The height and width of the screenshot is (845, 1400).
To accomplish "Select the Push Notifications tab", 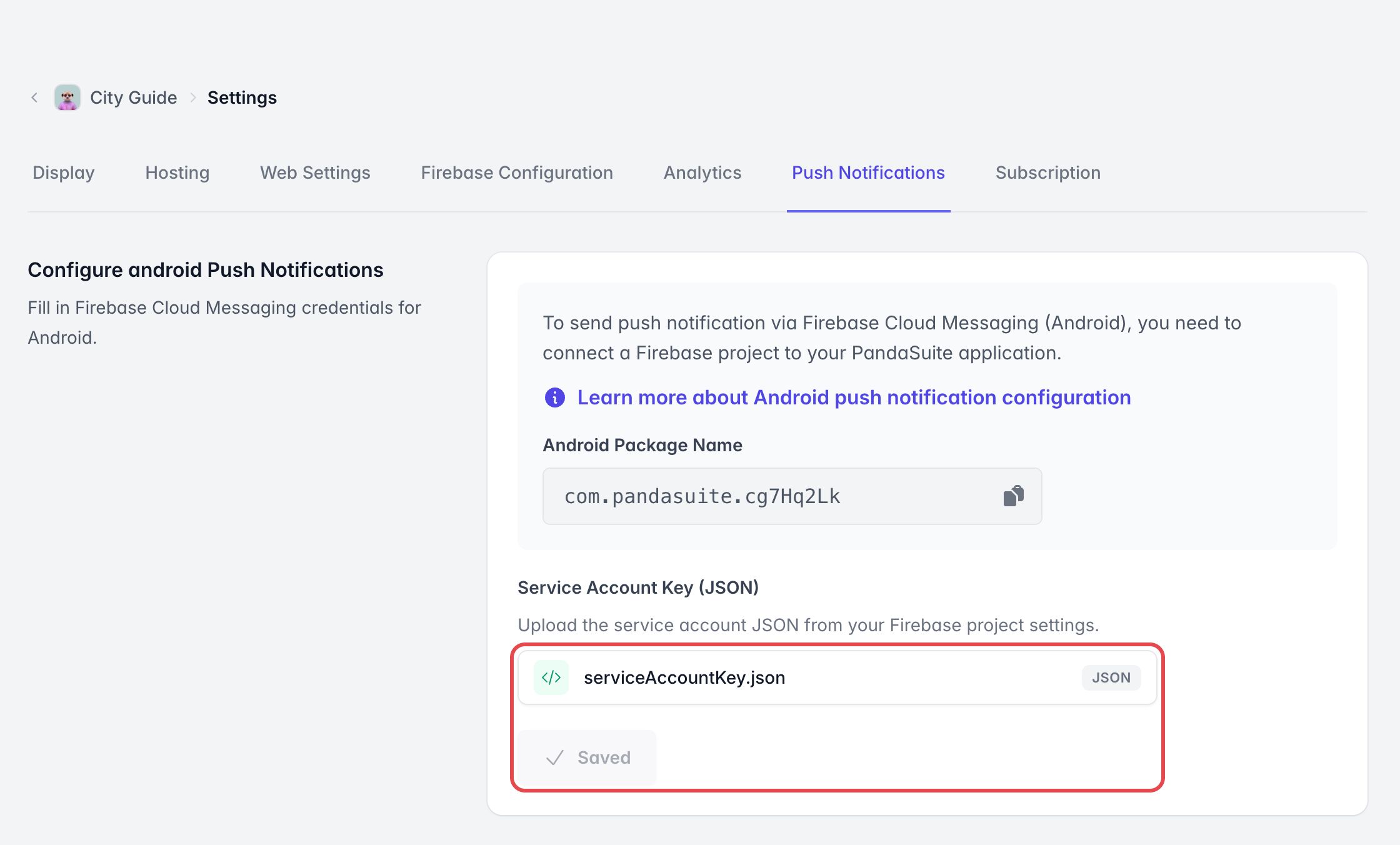I will [x=869, y=172].
